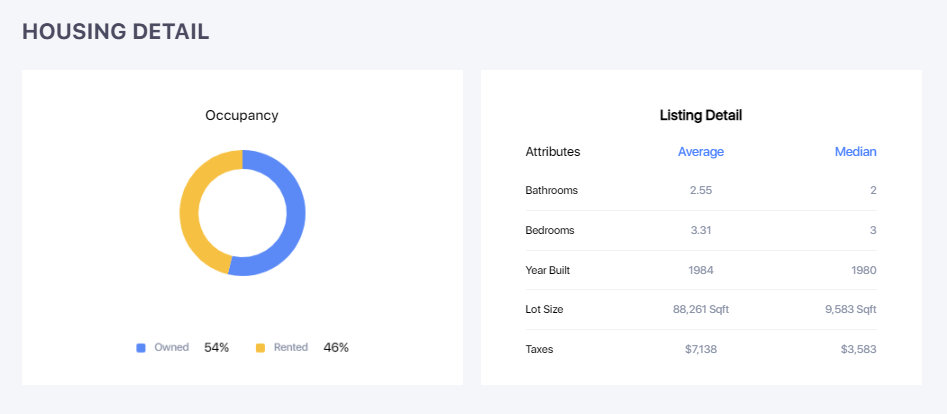Click the Year Built row label

click(547, 270)
